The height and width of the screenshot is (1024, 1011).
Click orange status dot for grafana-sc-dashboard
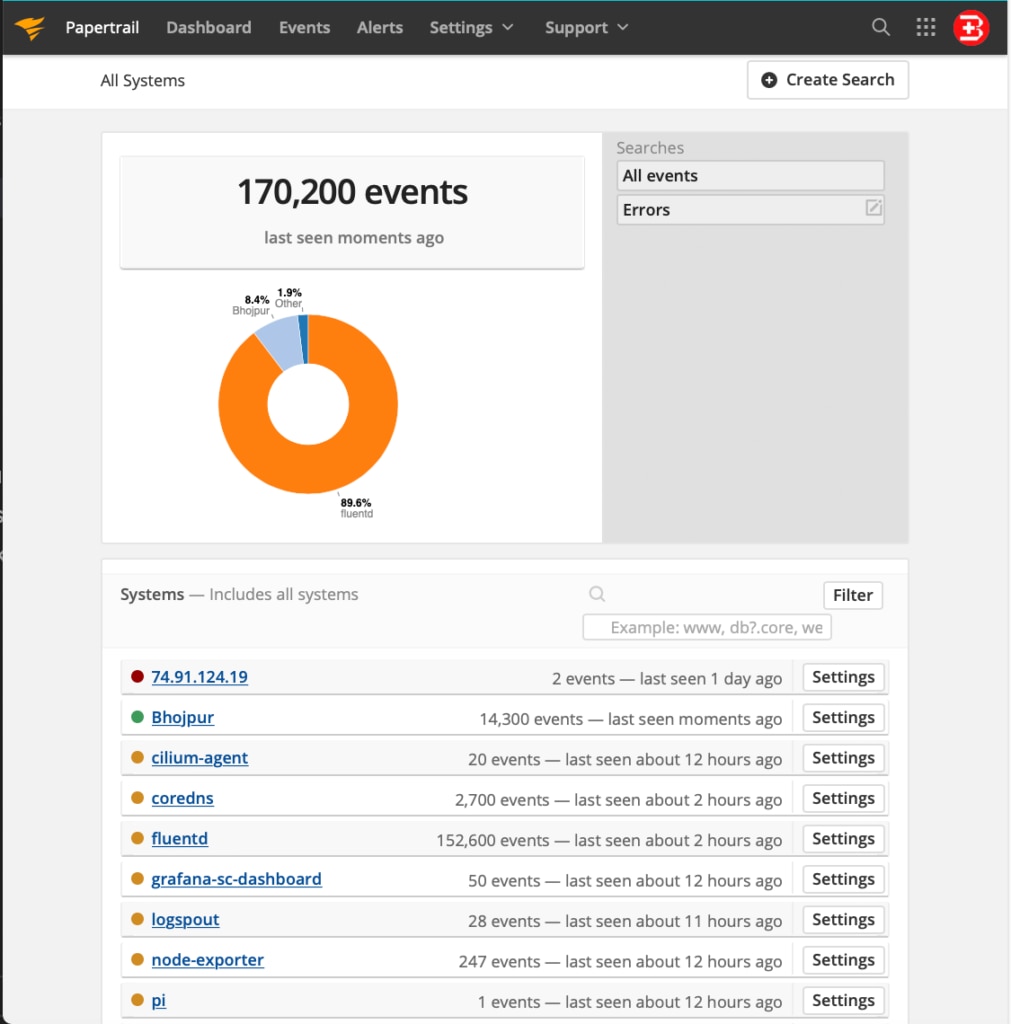[137, 879]
